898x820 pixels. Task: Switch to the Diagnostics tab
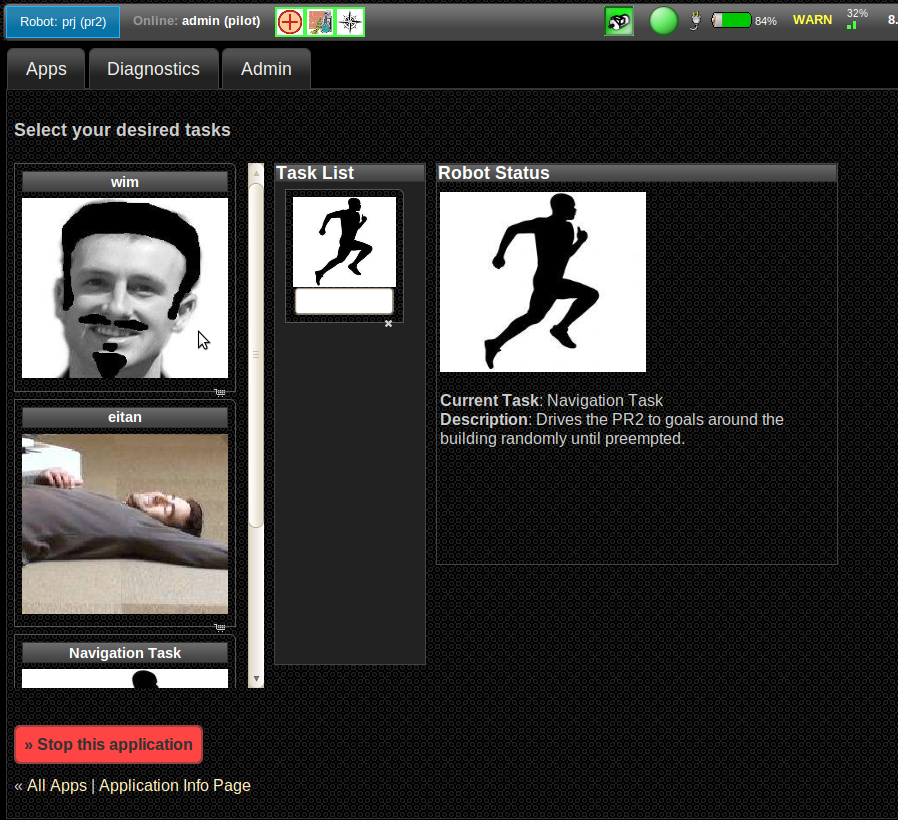(x=153, y=69)
